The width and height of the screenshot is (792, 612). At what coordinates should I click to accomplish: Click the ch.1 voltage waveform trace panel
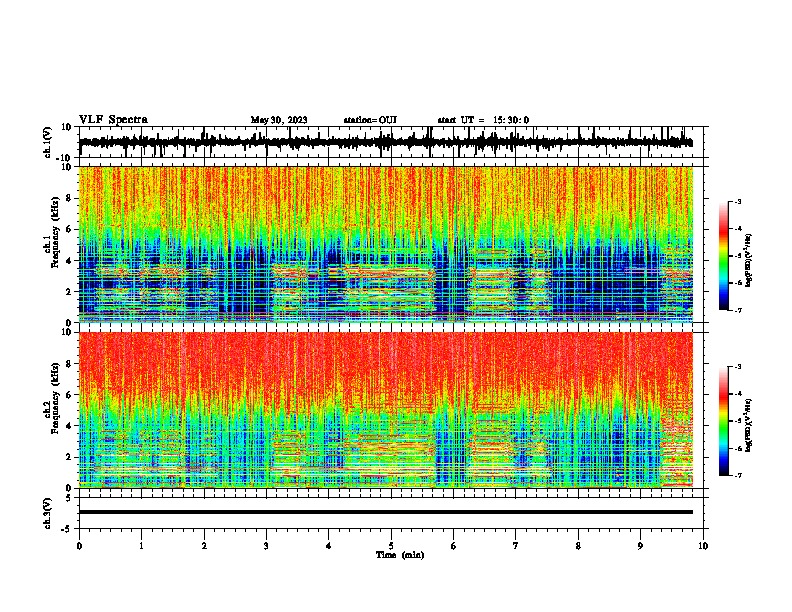[x=391, y=142]
